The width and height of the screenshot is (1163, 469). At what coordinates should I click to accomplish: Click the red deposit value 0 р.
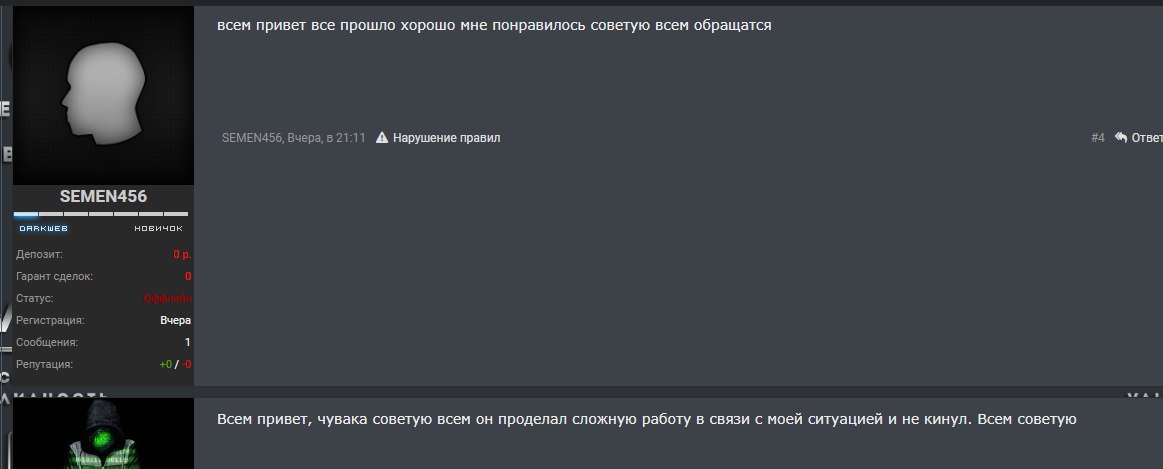pos(182,255)
